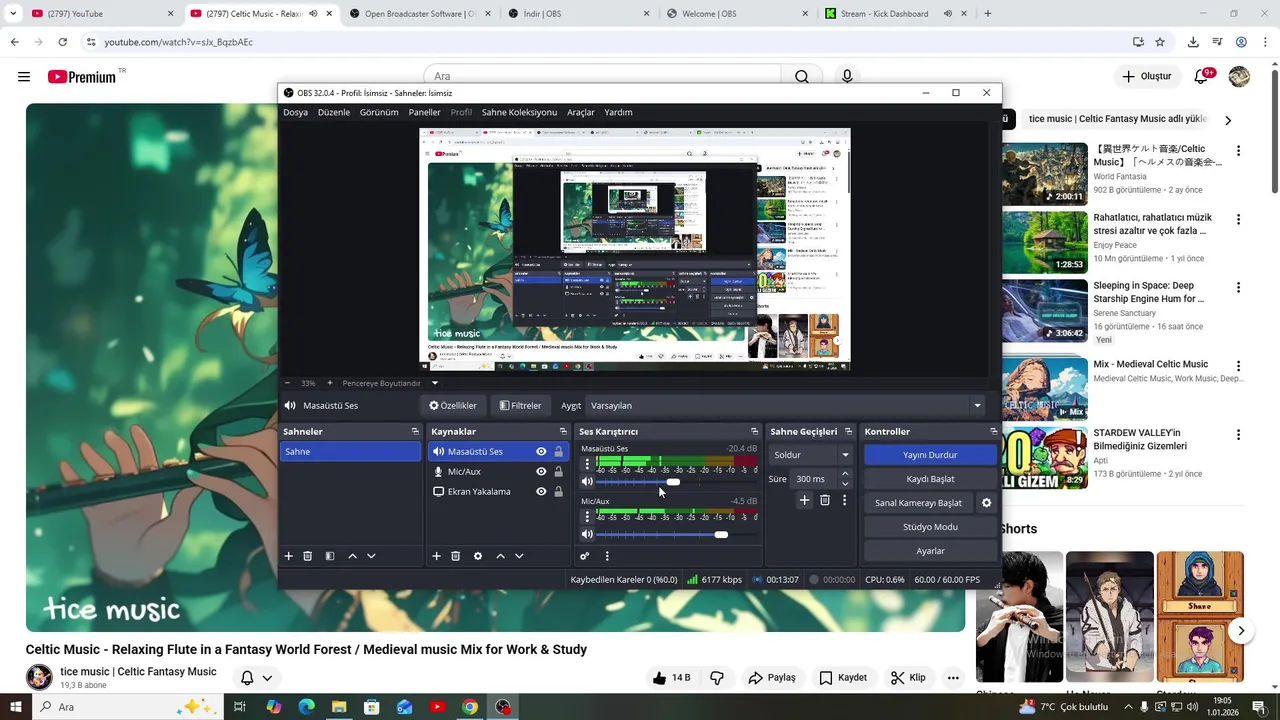Mute Mic/Aux in audio mixer

click(587, 534)
